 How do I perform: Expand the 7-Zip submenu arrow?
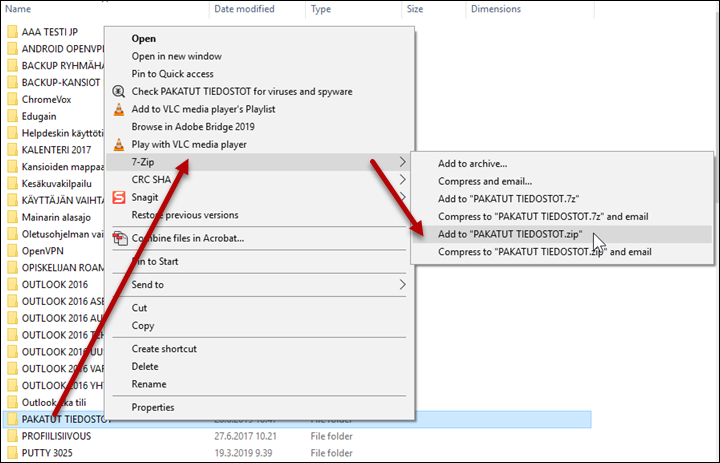403,162
